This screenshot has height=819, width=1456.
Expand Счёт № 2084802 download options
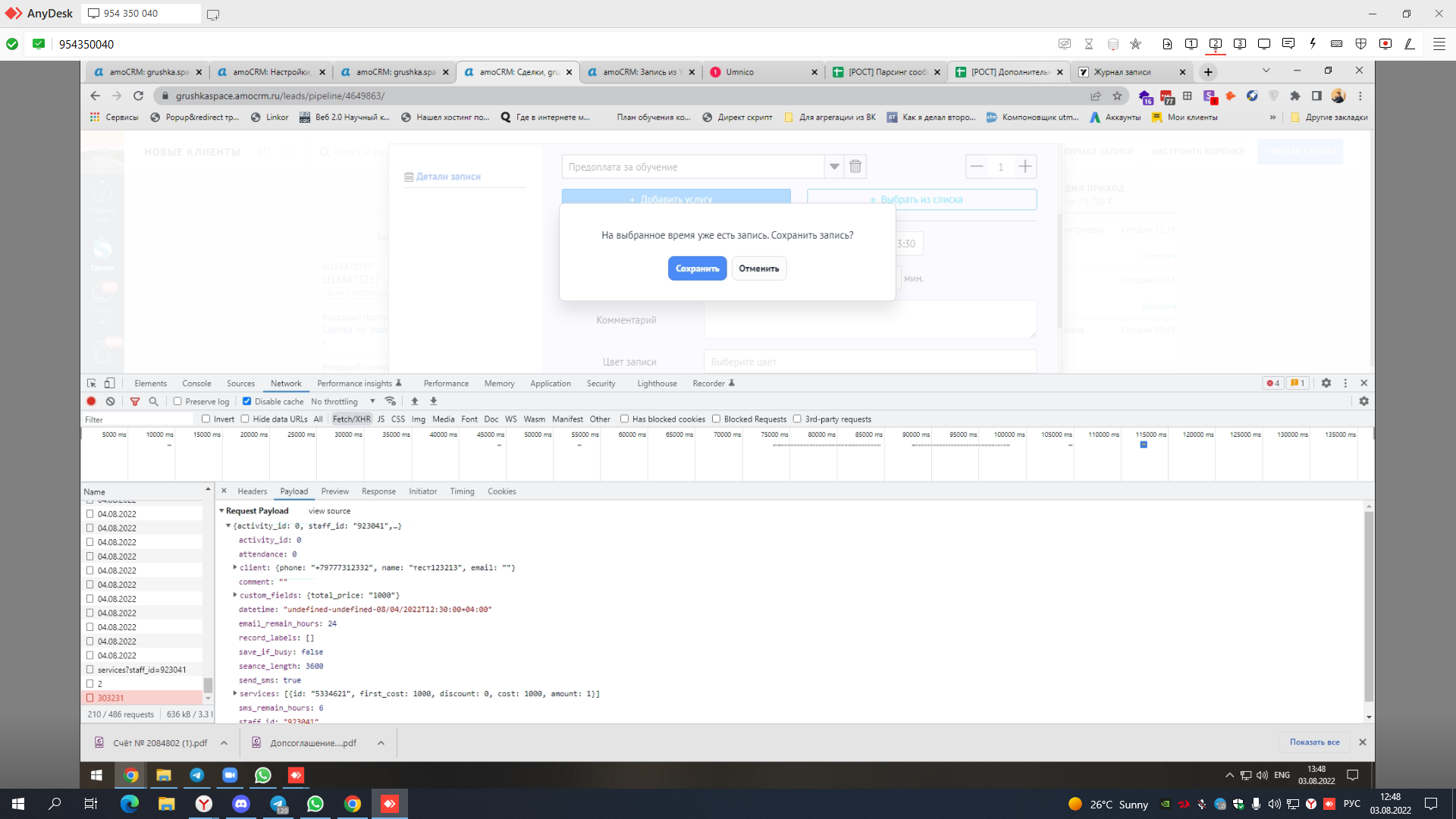(x=224, y=743)
